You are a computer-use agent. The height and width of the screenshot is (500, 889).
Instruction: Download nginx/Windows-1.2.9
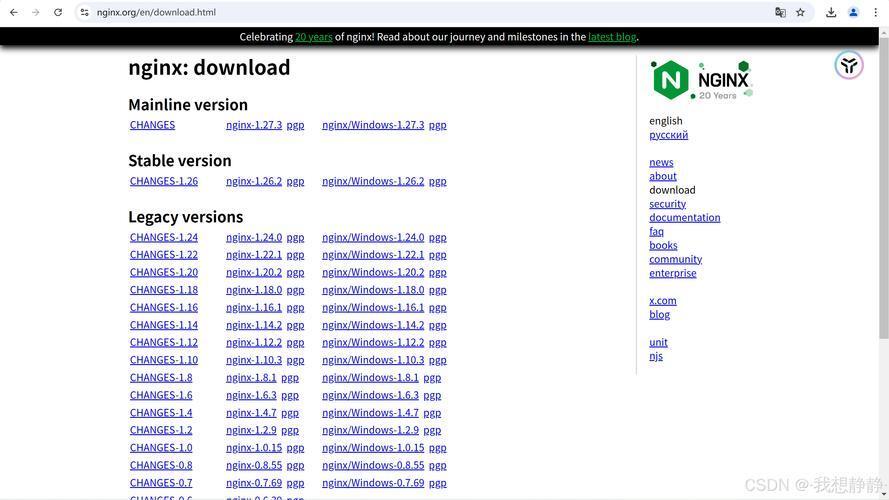click(x=370, y=430)
